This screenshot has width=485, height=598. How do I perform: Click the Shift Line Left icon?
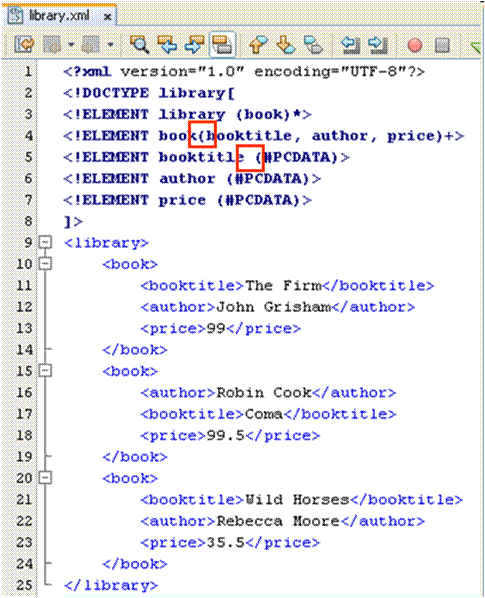(x=350, y=45)
